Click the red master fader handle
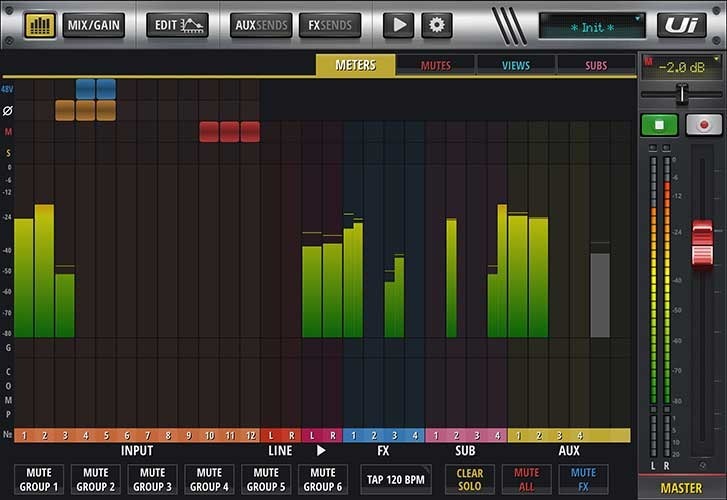 702,245
